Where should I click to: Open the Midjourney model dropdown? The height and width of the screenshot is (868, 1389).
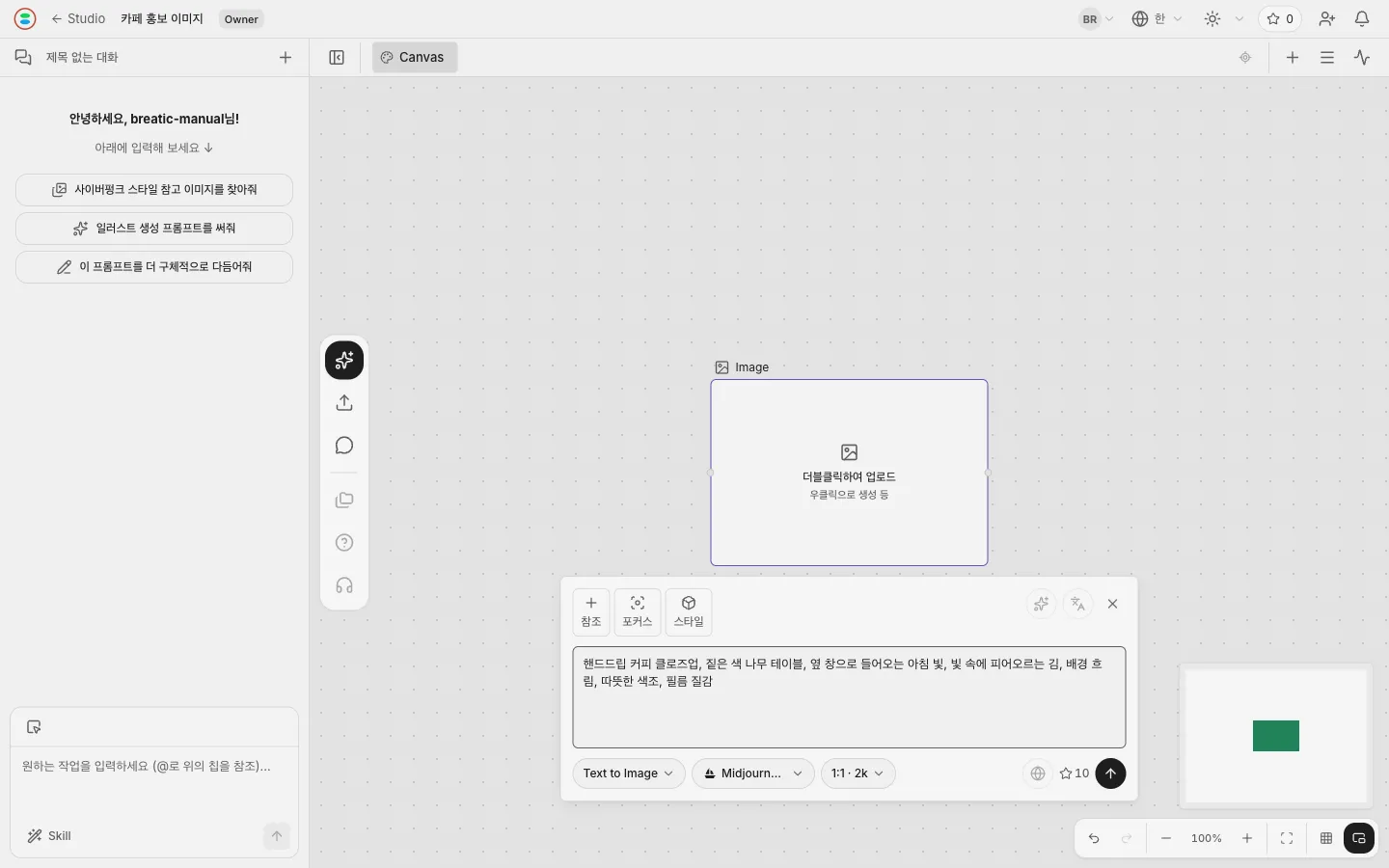click(753, 773)
